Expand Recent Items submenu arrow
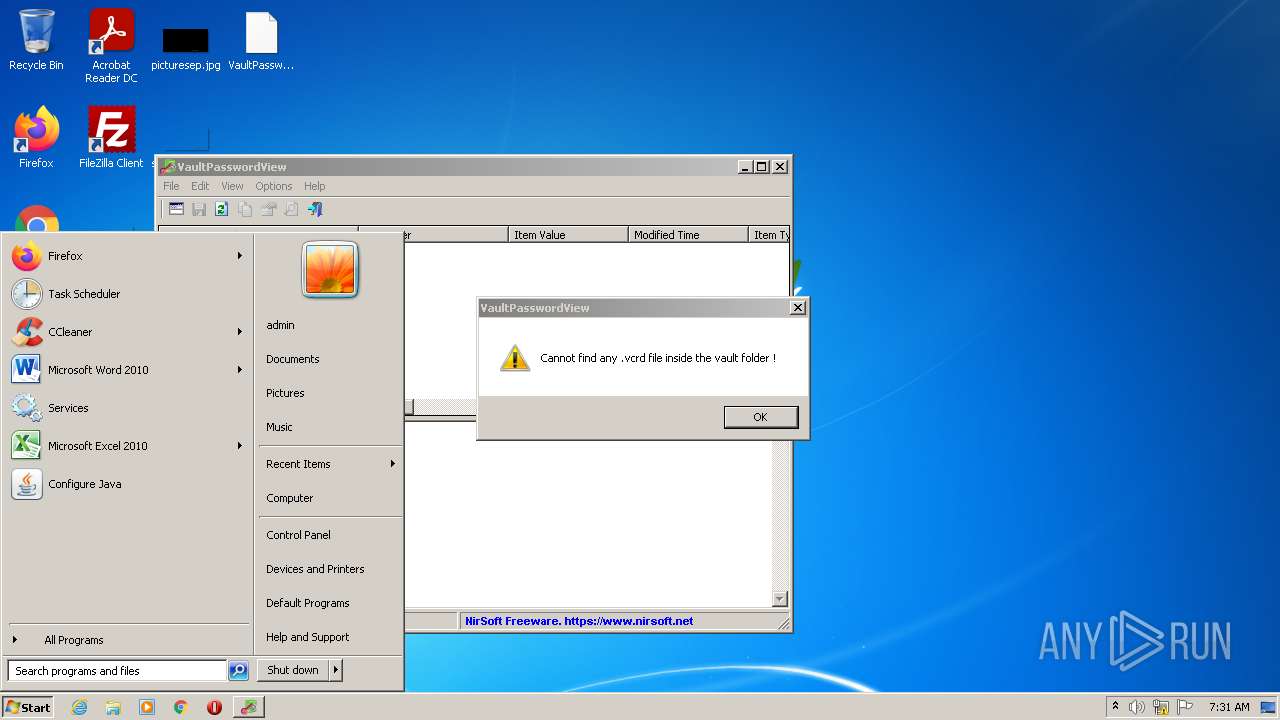This screenshot has width=1280, height=720. coord(392,464)
